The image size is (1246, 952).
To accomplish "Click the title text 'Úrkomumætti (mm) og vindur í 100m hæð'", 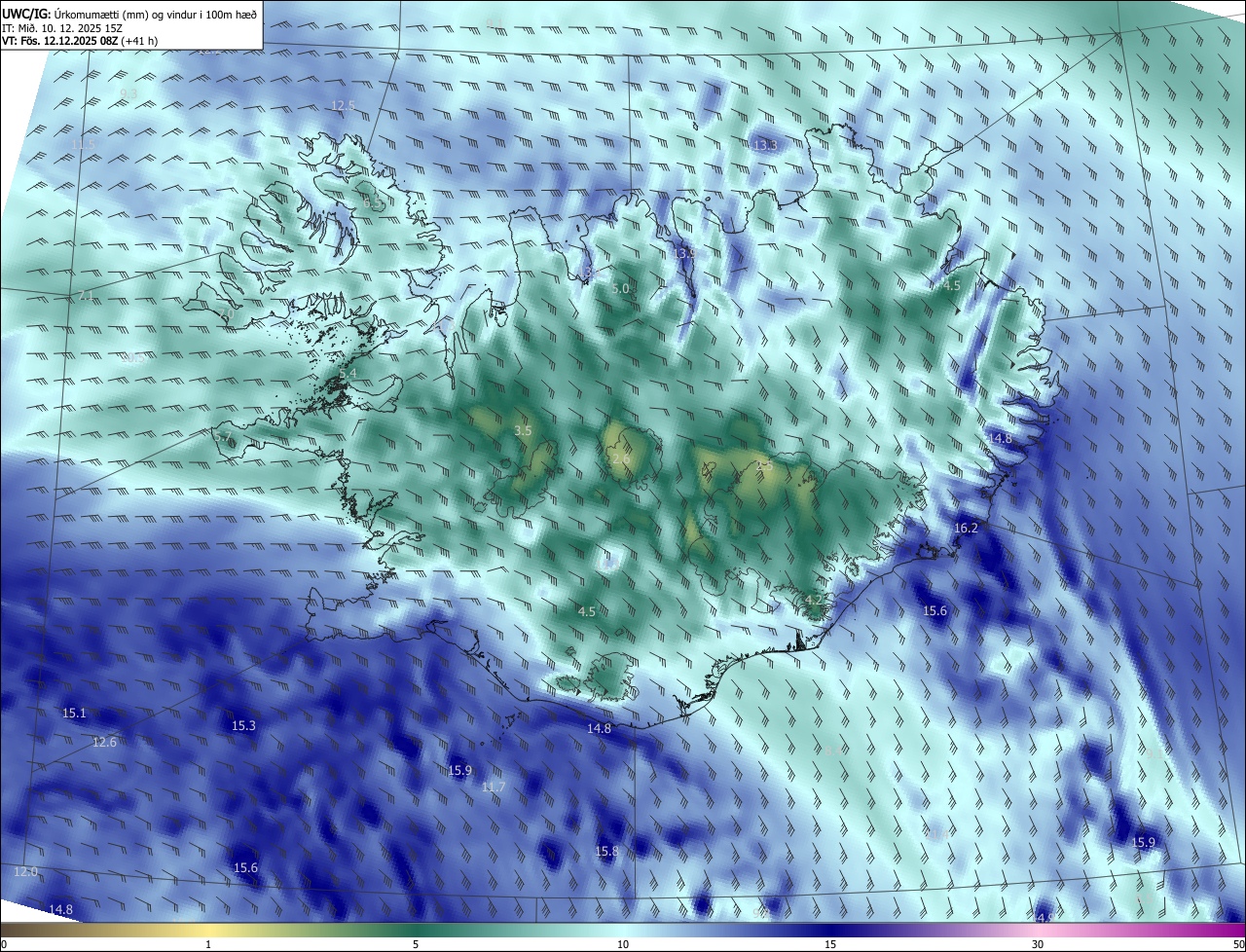I will [x=156, y=14].
